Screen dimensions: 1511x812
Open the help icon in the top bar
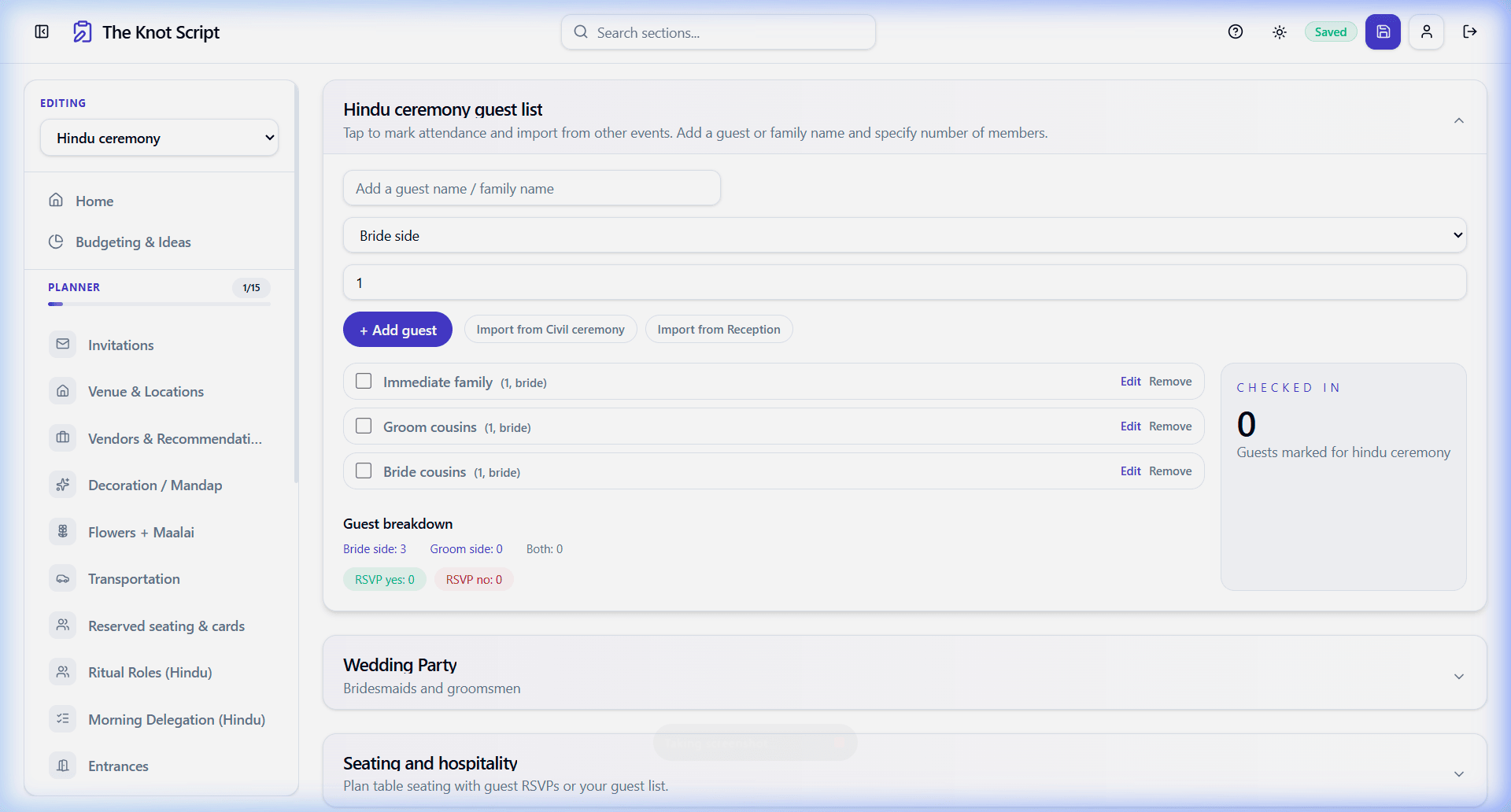(1235, 31)
